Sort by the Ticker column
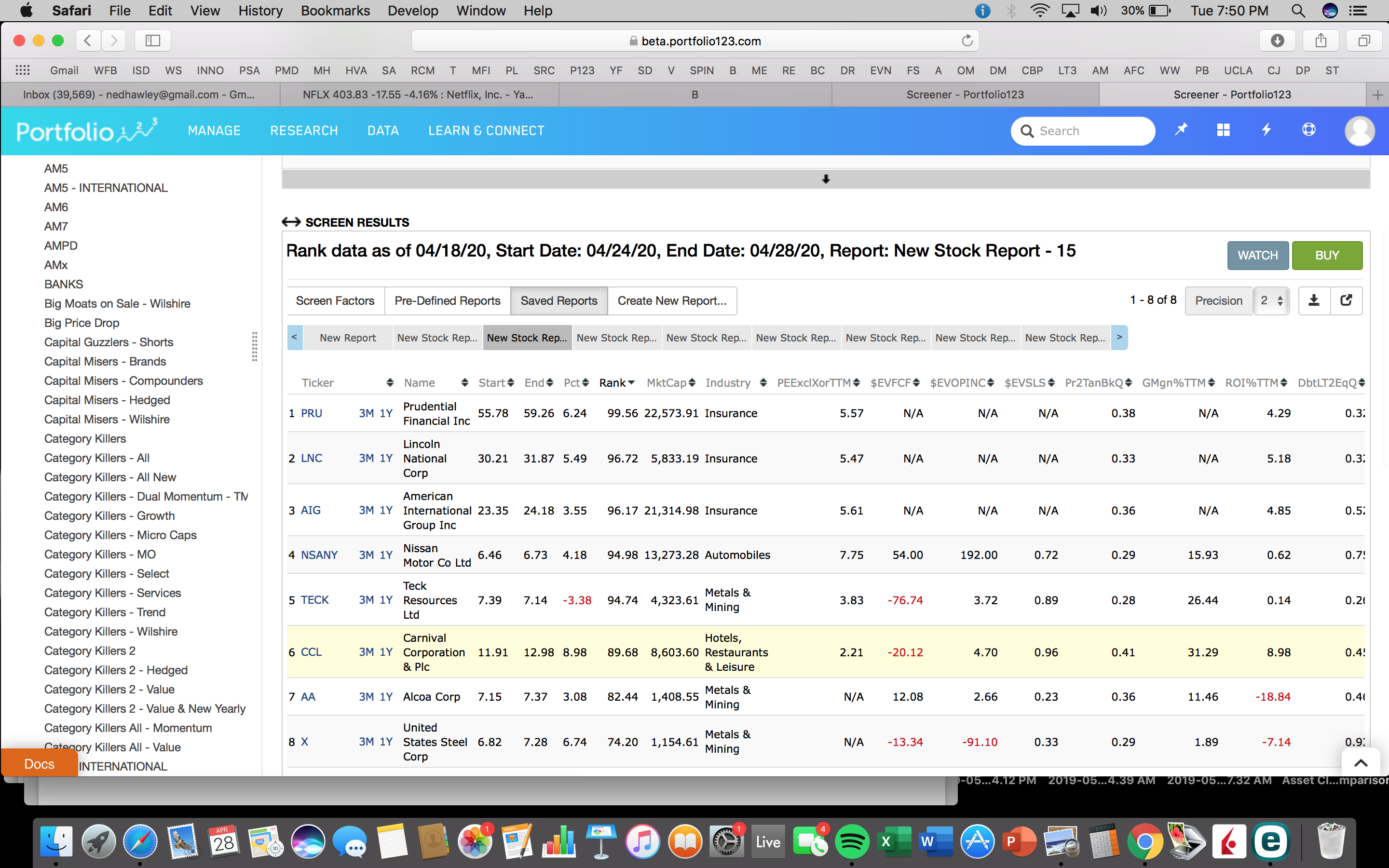The image size is (1389, 868). (x=347, y=383)
